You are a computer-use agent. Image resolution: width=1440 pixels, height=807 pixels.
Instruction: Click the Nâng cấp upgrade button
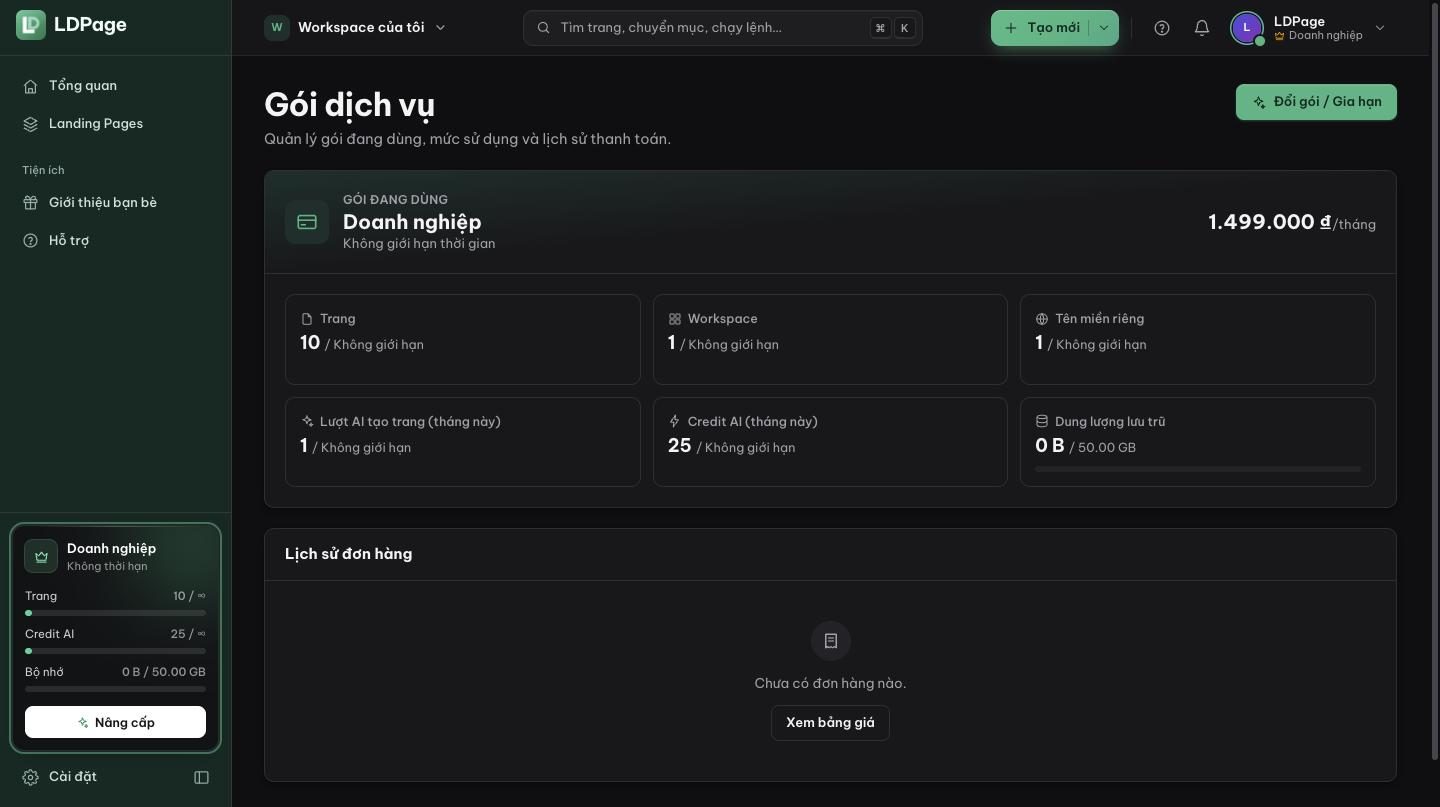pyautogui.click(x=115, y=722)
